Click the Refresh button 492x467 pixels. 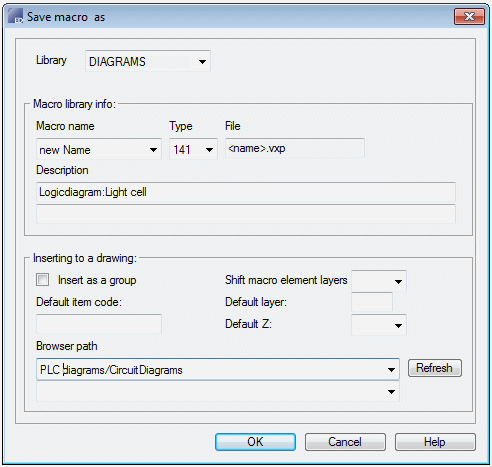click(x=435, y=368)
